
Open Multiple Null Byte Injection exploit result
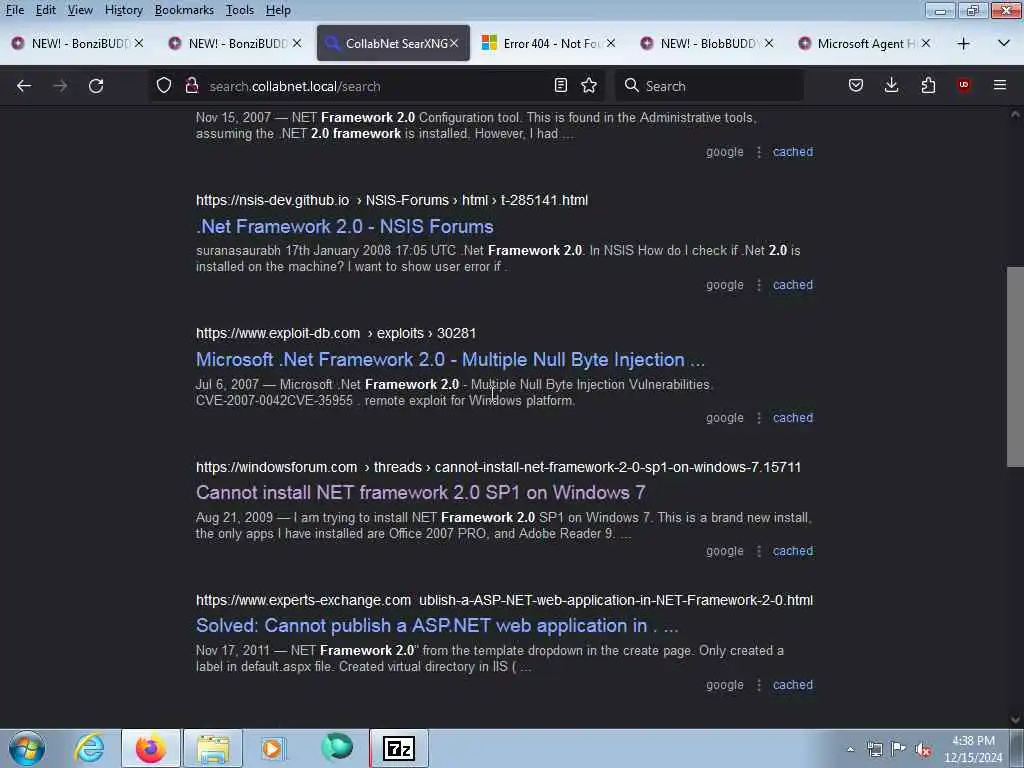pyautogui.click(x=451, y=360)
